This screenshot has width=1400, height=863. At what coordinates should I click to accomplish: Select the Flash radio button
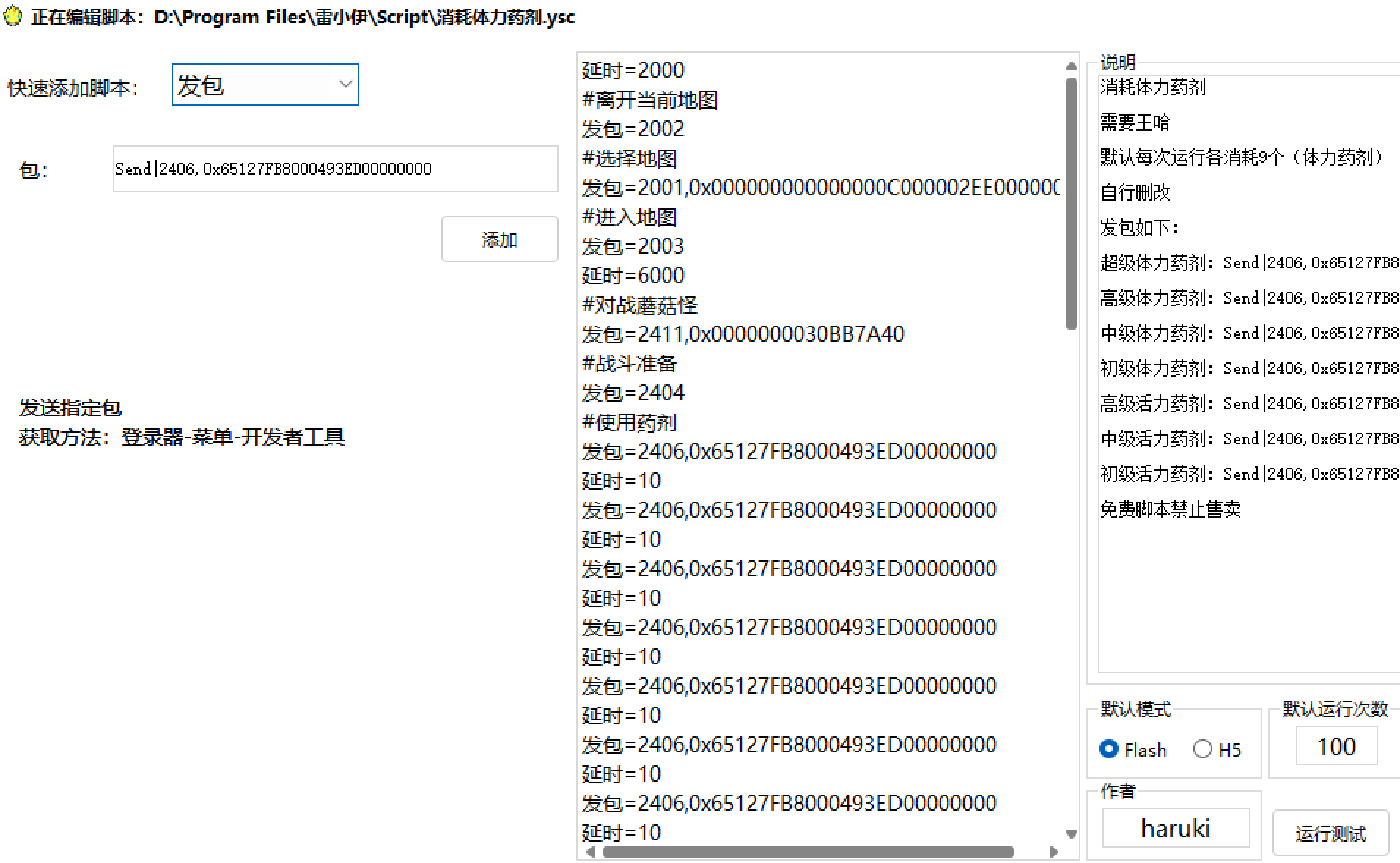point(1109,749)
